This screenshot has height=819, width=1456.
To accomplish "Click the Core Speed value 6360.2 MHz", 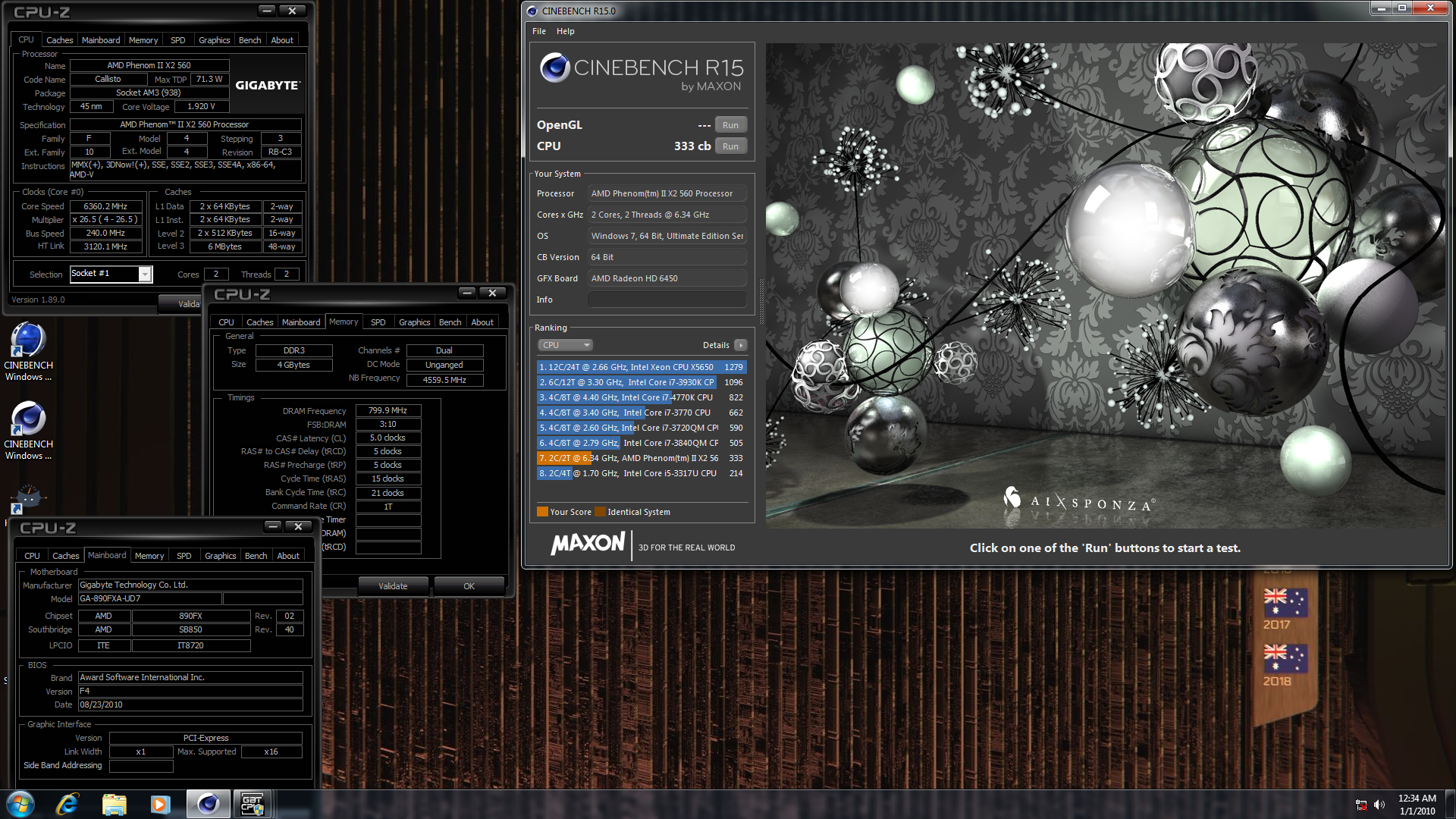I will (x=105, y=206).
